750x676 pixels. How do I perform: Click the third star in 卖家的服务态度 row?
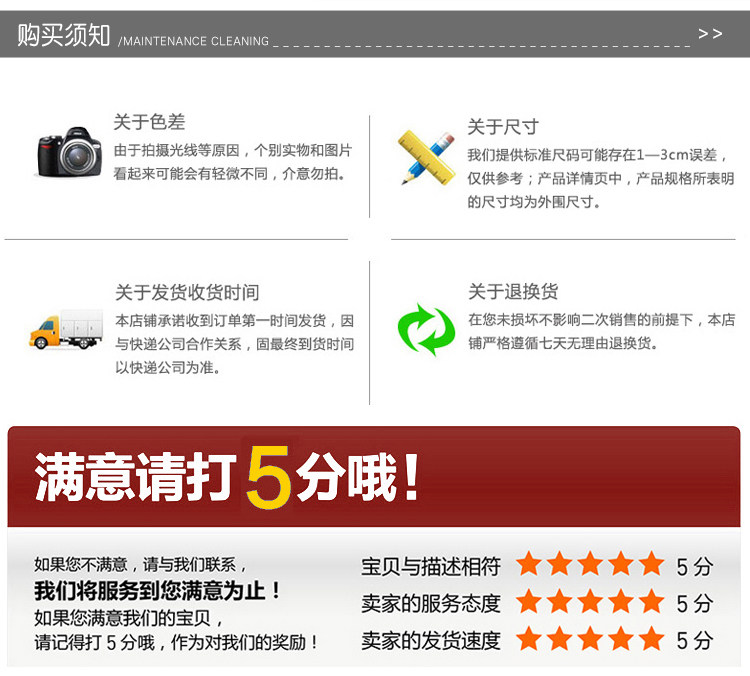pos(590,600)
